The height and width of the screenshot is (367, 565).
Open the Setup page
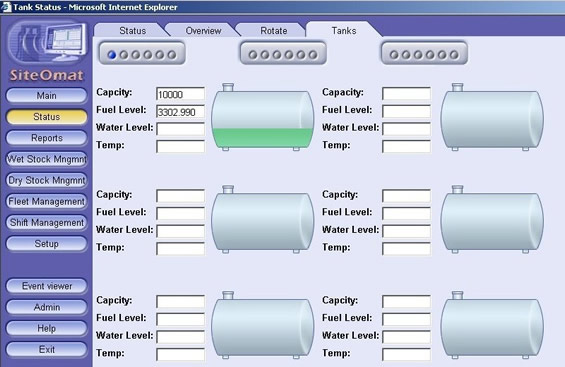point(46,244)
